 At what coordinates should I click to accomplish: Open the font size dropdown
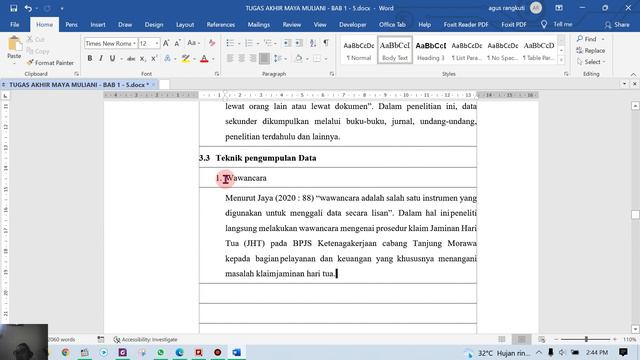pyautogui.click(x=157, y=43)
